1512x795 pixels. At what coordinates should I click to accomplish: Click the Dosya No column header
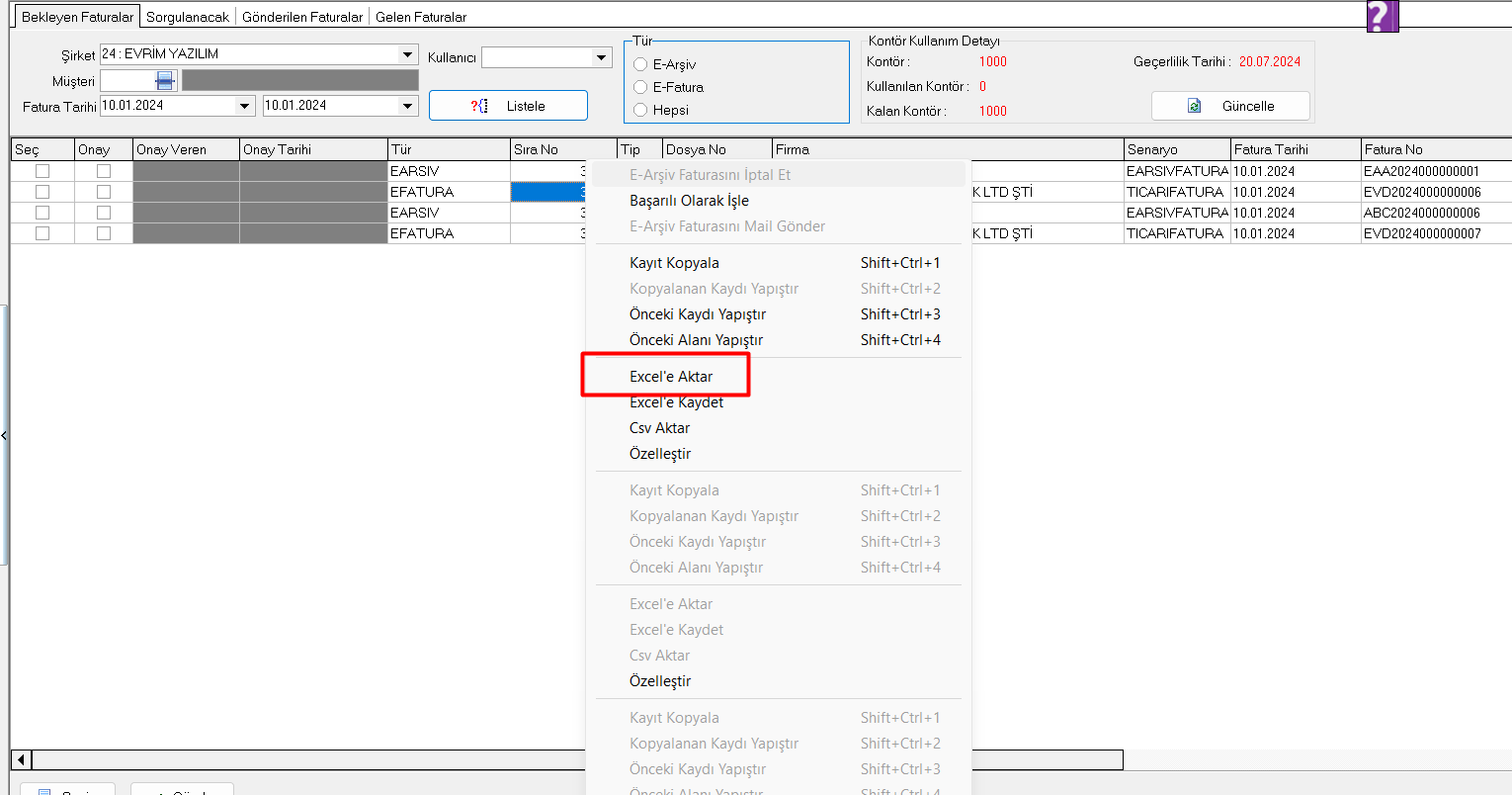[716, 149]
